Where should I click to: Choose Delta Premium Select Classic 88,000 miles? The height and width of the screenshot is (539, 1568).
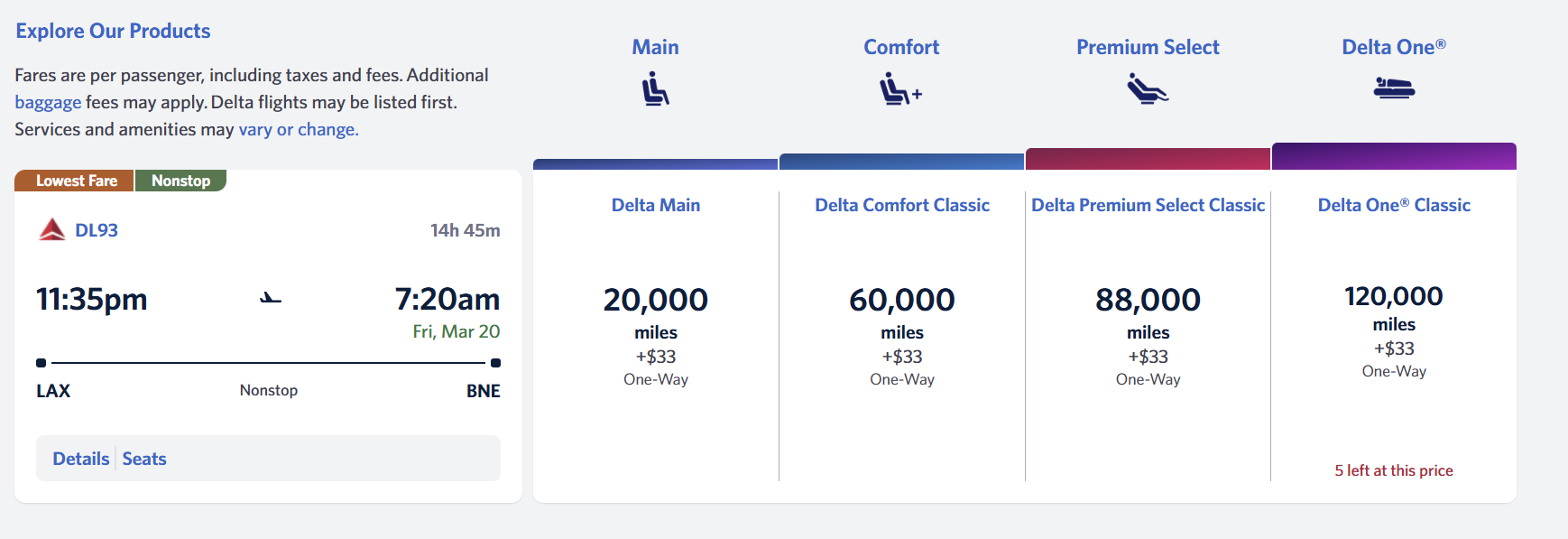[1148, 301]
